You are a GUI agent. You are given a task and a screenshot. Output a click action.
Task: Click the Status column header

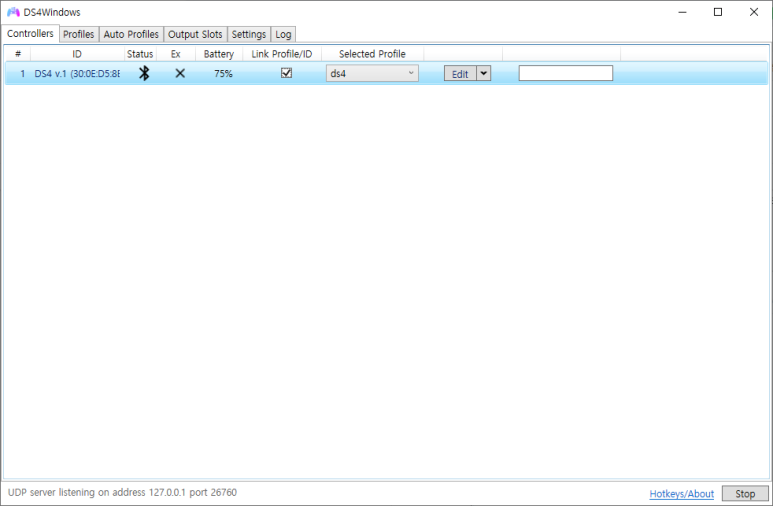coord(140,54)
